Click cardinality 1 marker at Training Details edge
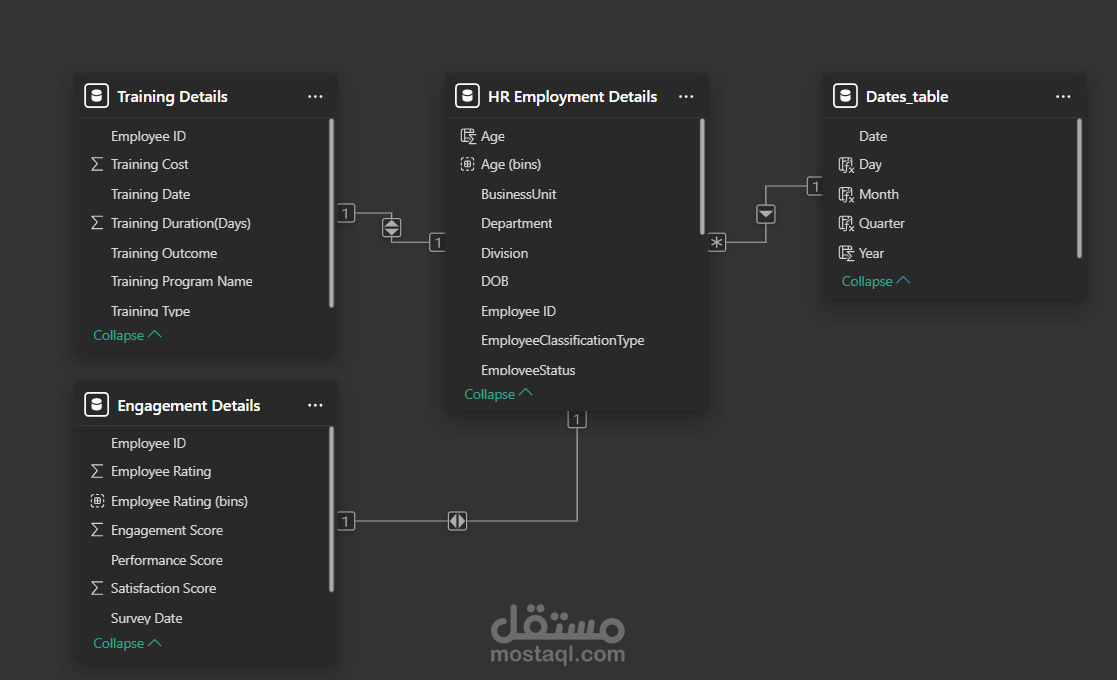Screen dimensions: 1117x680 click(346, 213)
